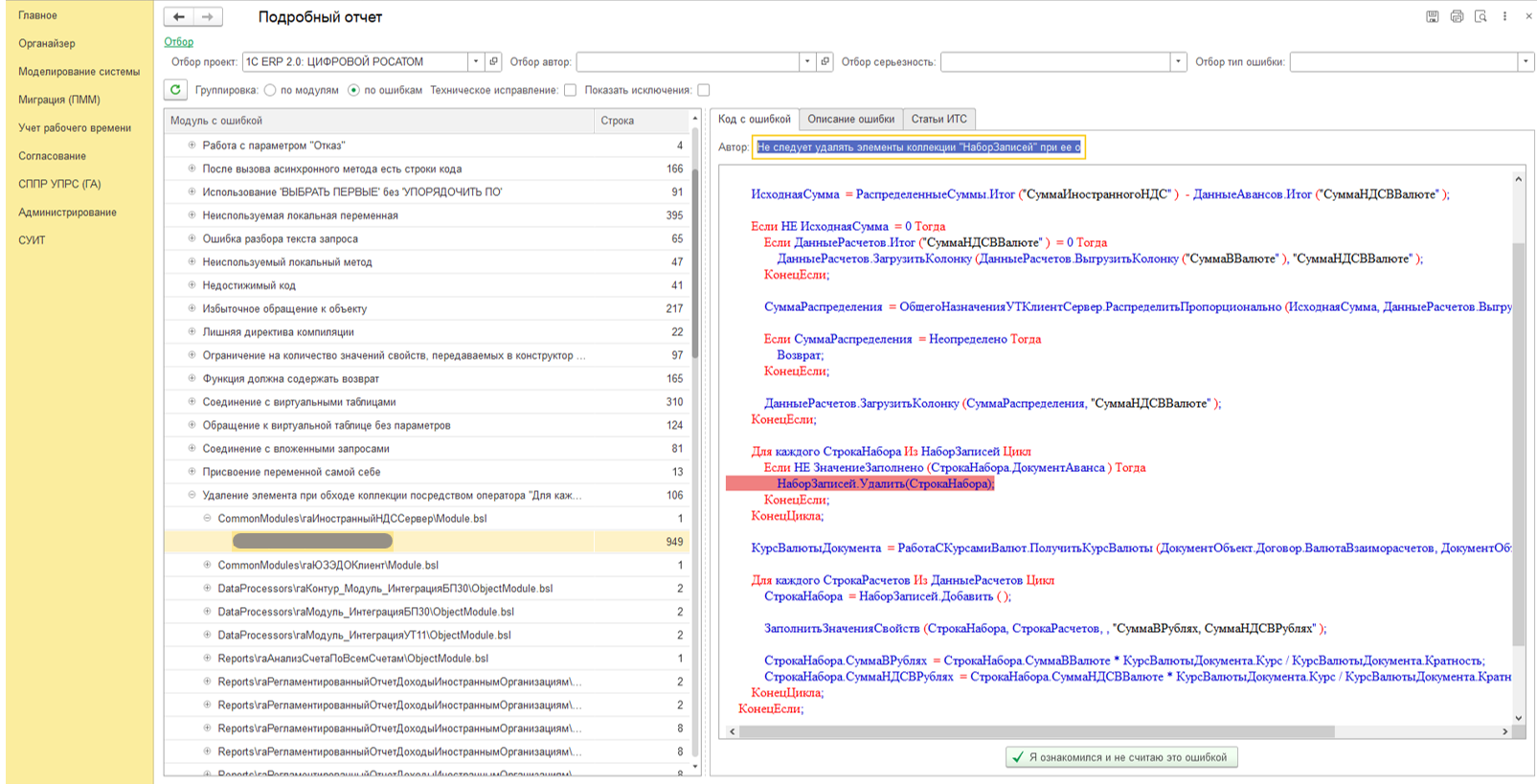Click the code panel horizontal scrollbar
Viewport: 1537px width, 784px height.
pos(1038,731)
